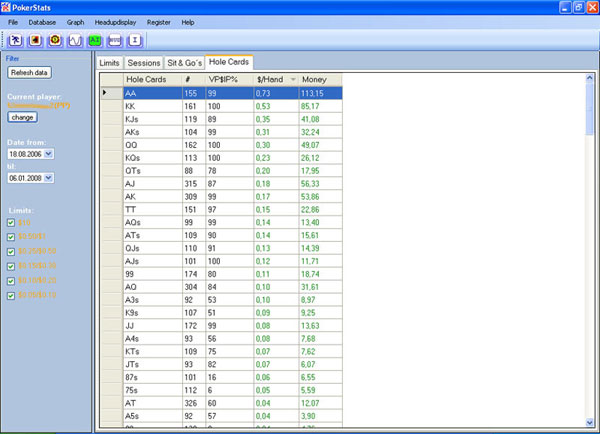Screen dimensions: 600x434
Task: Select the Hole Cards tab
Action: point(229,62)
